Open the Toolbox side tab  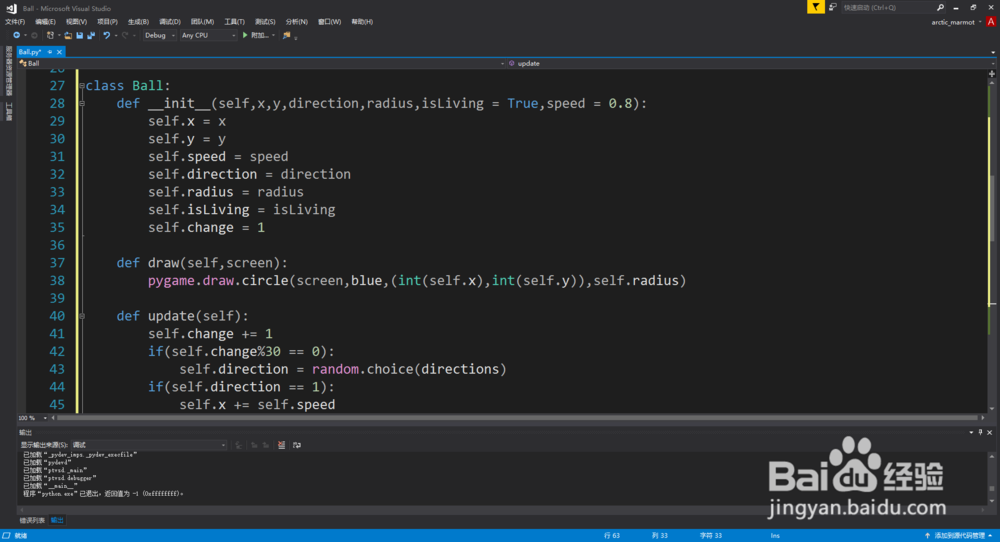(x=9, y=111)
